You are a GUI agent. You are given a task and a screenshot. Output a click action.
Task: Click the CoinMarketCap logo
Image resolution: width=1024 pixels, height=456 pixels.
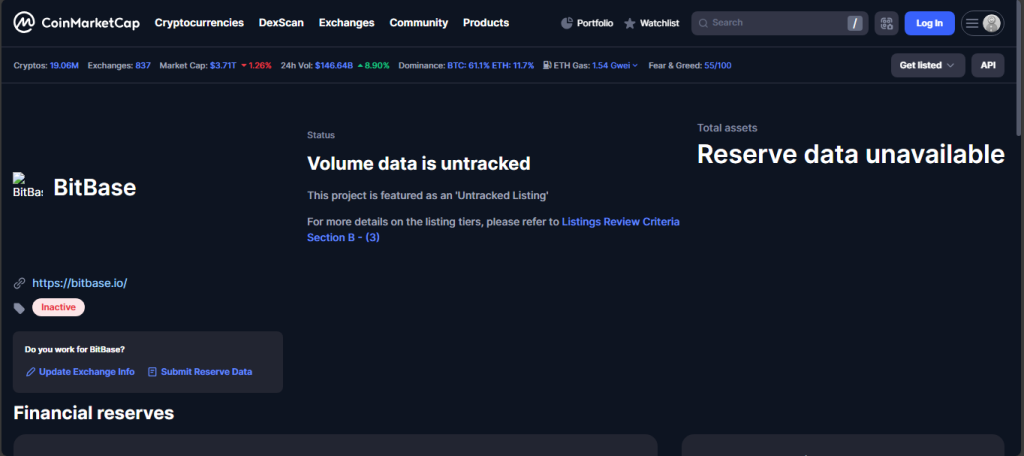pyautogui.click(x=76, y=23)
